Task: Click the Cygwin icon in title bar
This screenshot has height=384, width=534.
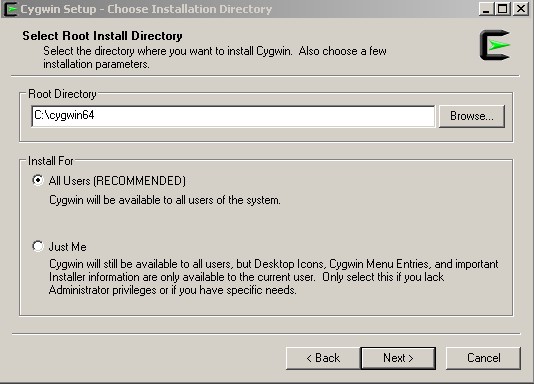Action: [x=10, y=9]
